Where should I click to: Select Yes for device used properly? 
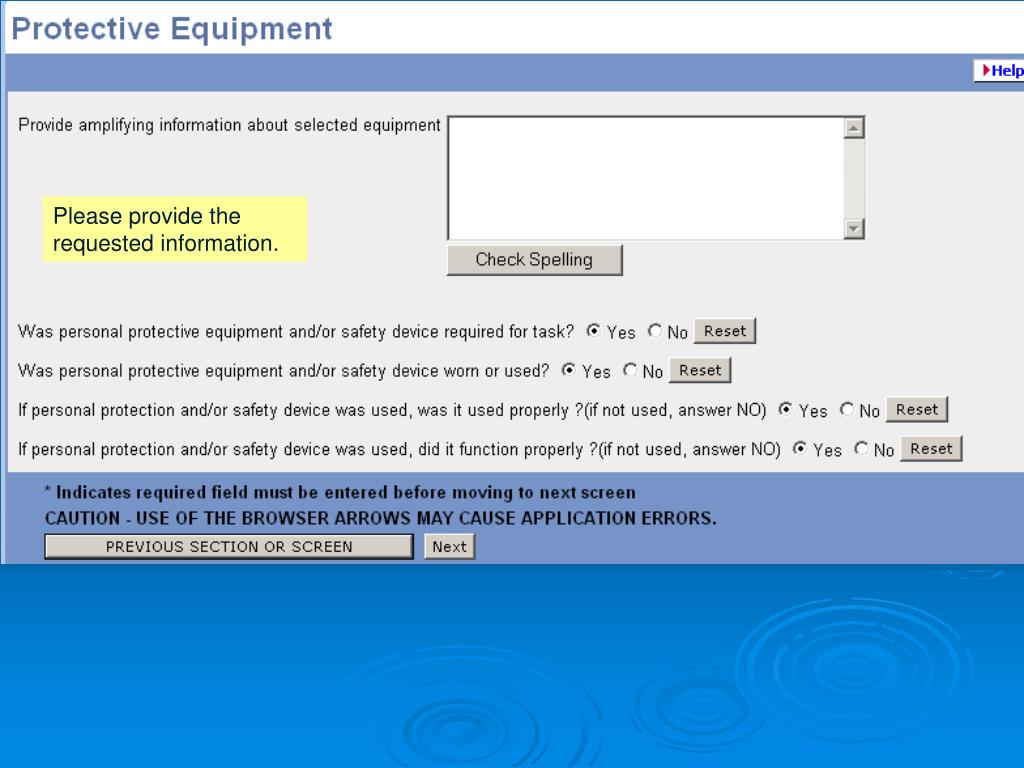point(785,409)
